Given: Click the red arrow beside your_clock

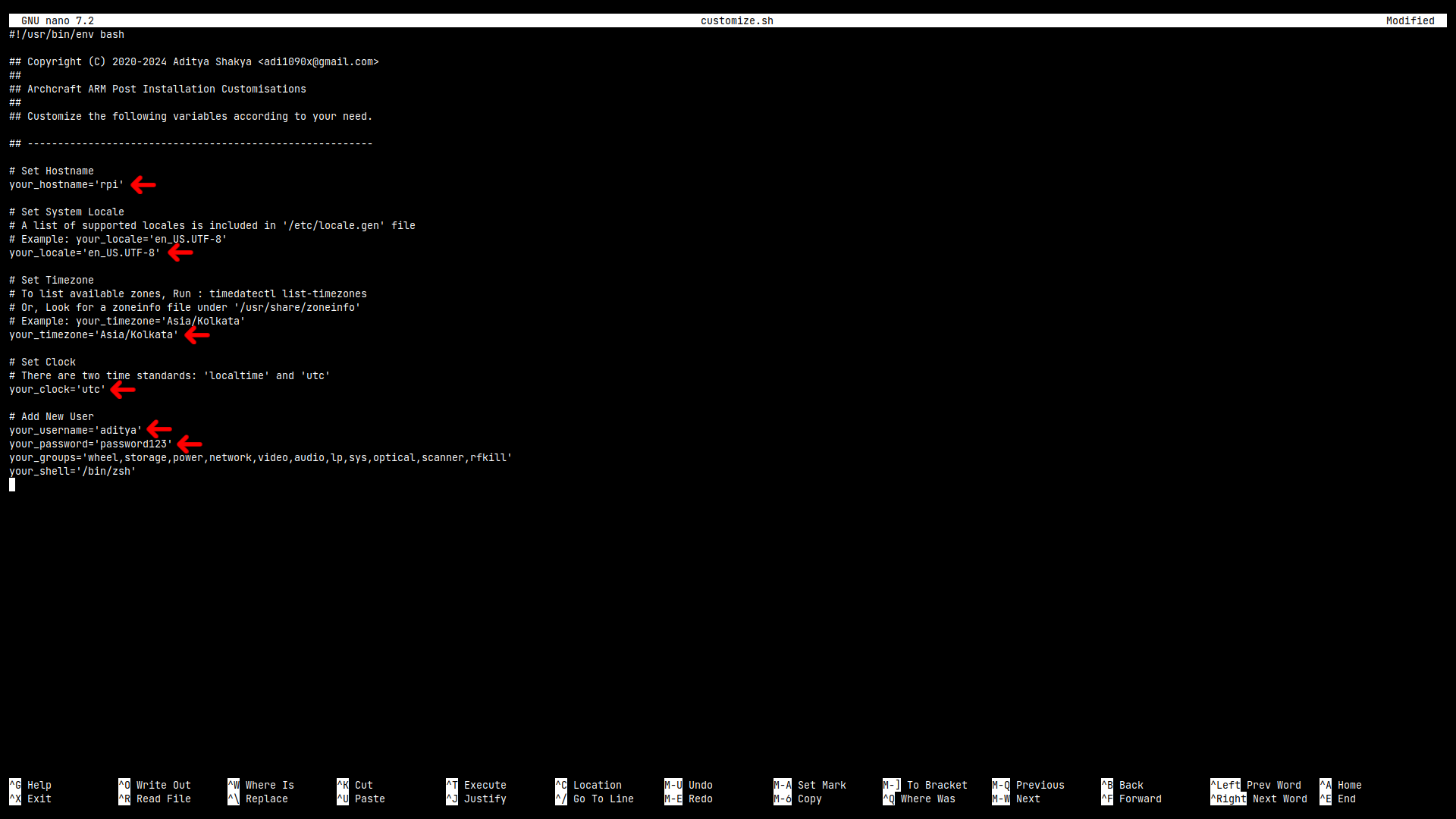Looking at the screenshot, I should (x=123, y=389).
